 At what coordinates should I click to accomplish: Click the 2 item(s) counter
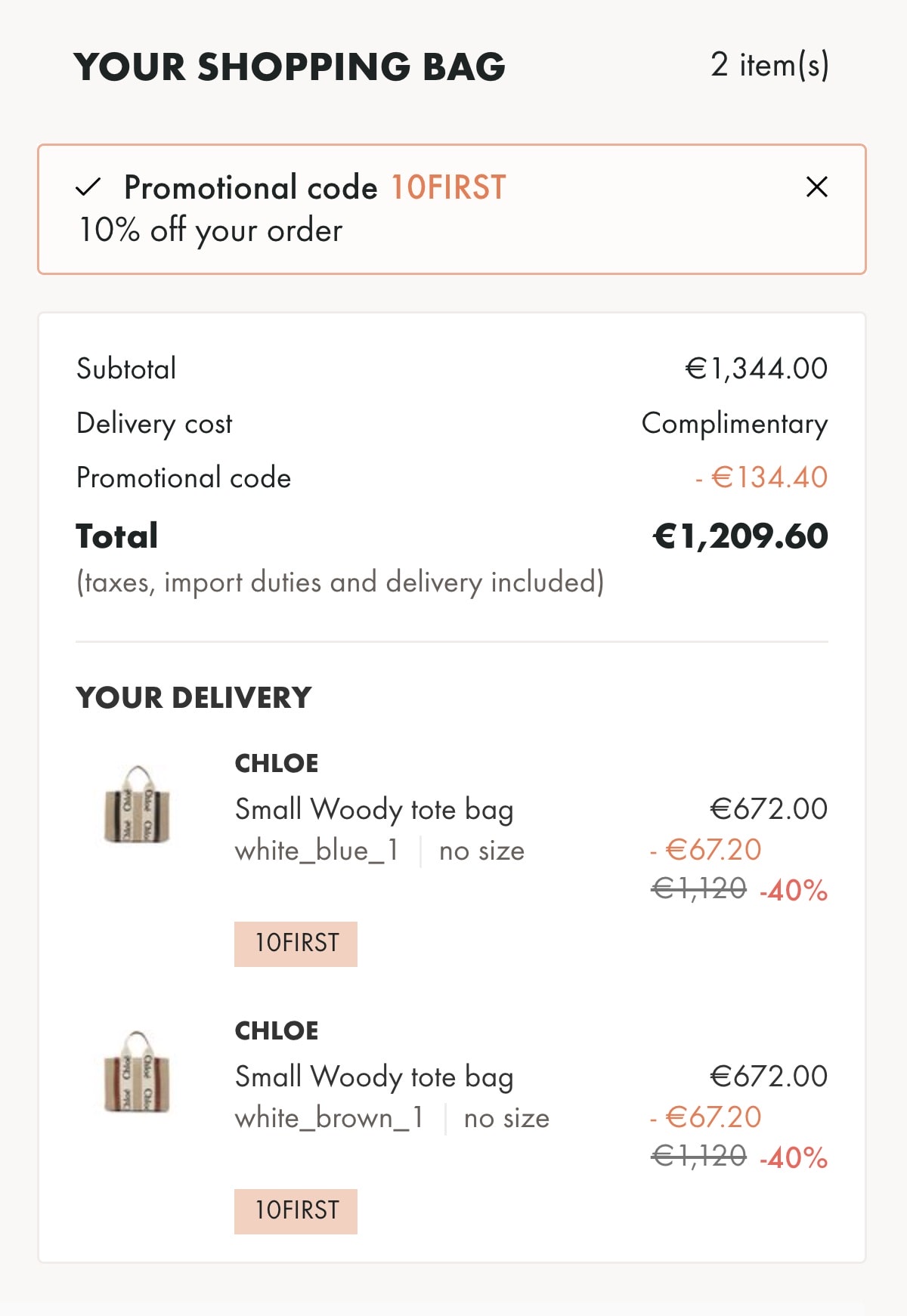tap(769, 65)
